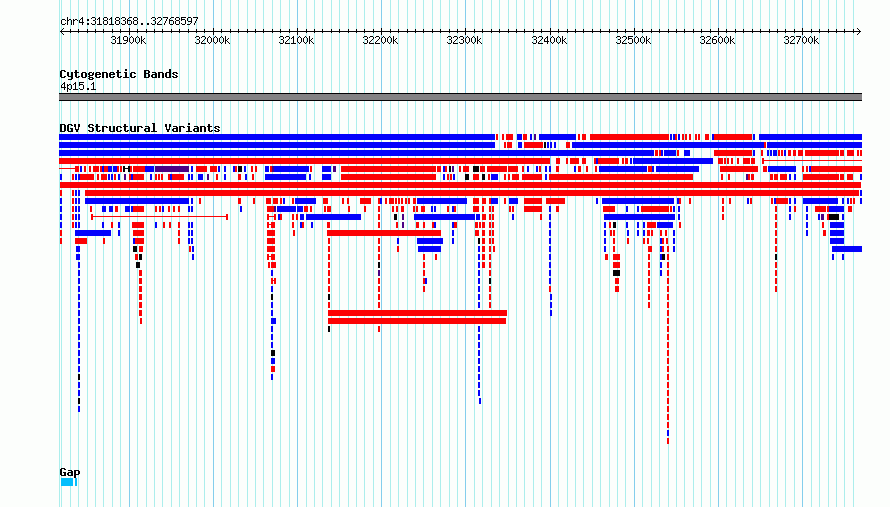Click the chr4:31818368..32768597 region label
The height and width of the screenshot is (507, 890).
click(x=129, y=22)
